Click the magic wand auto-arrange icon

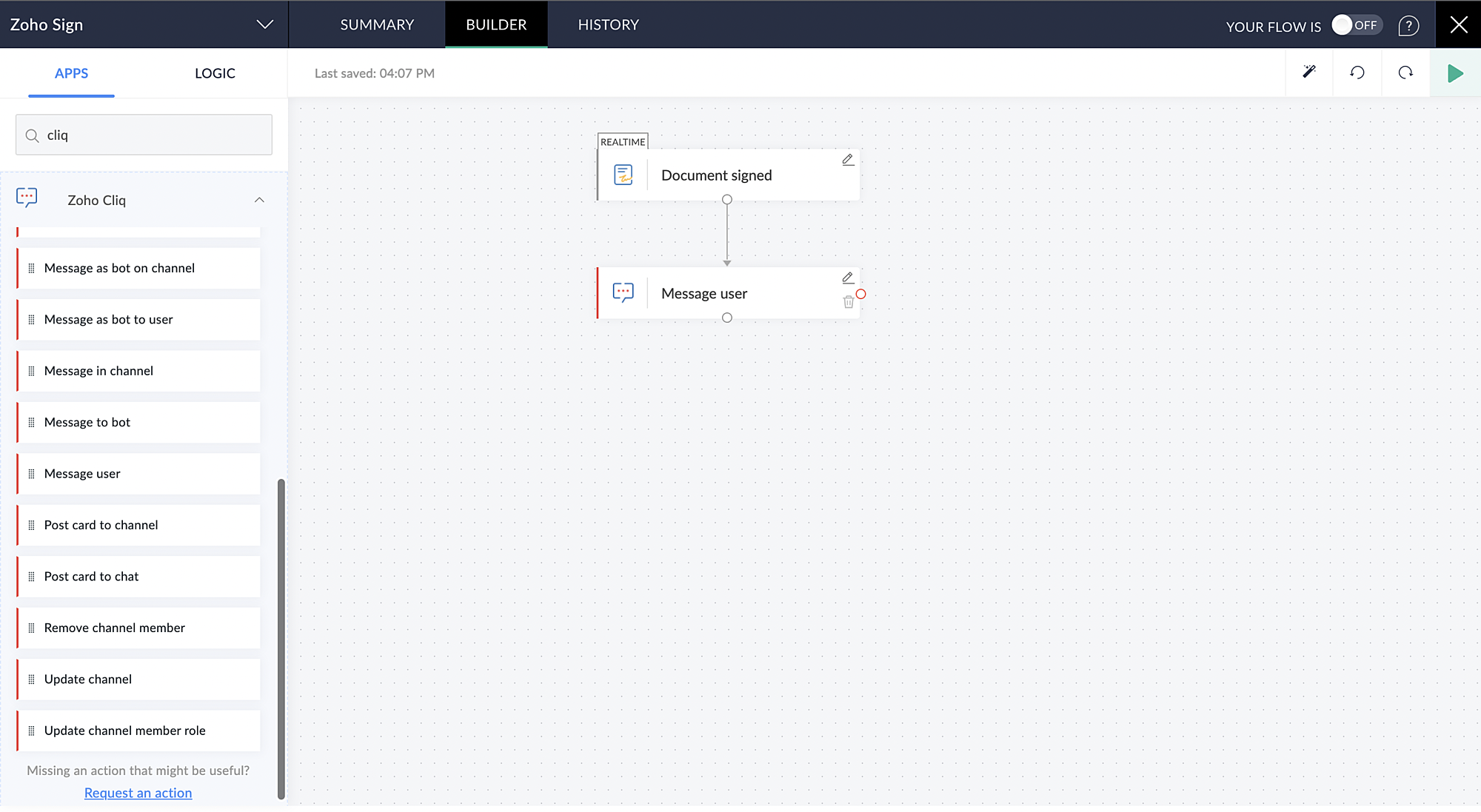1309,72
